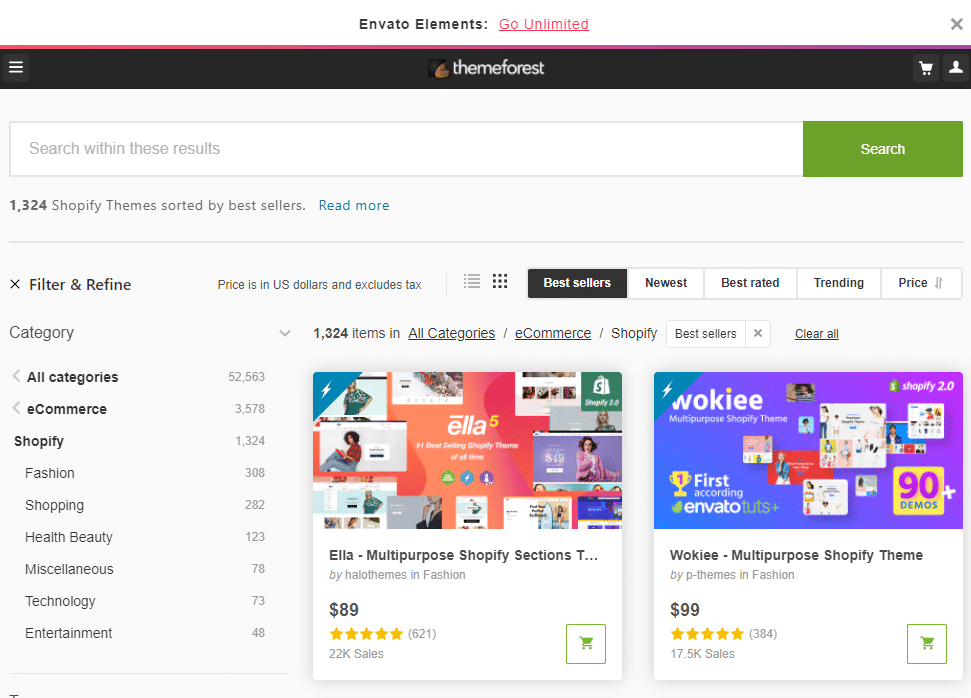Image resolution: width=971 pixels, height=698 pixels.
Task: Open p-themes author page
Action: 711,575
